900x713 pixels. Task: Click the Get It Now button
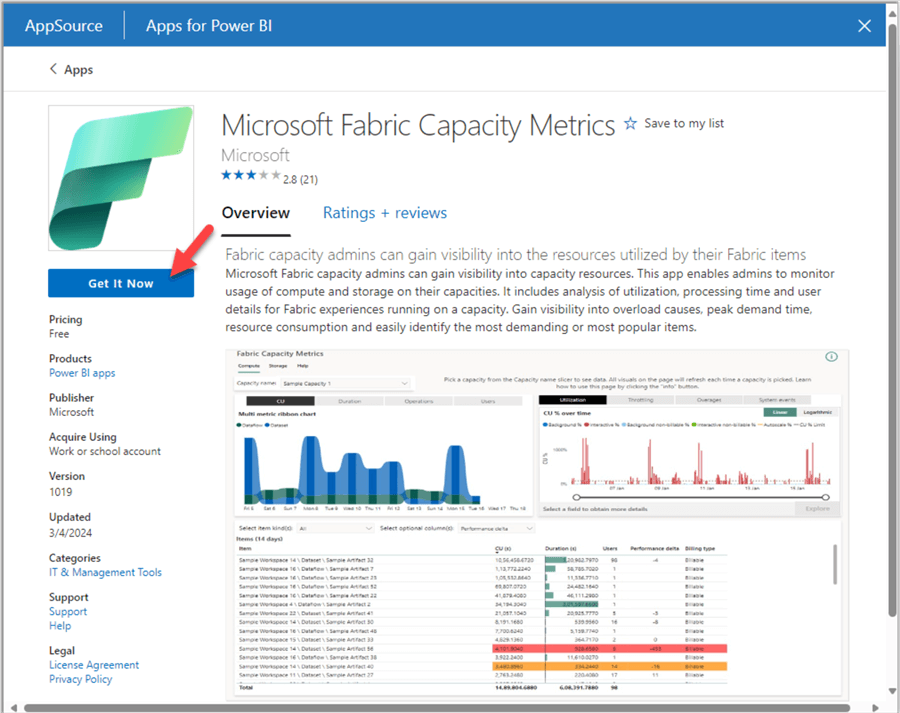120,284
